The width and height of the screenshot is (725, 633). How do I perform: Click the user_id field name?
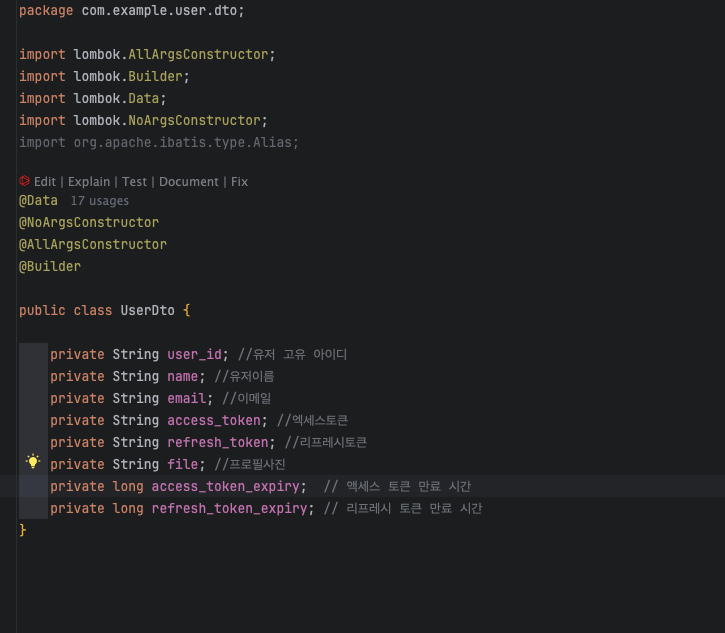click(194, 354)
